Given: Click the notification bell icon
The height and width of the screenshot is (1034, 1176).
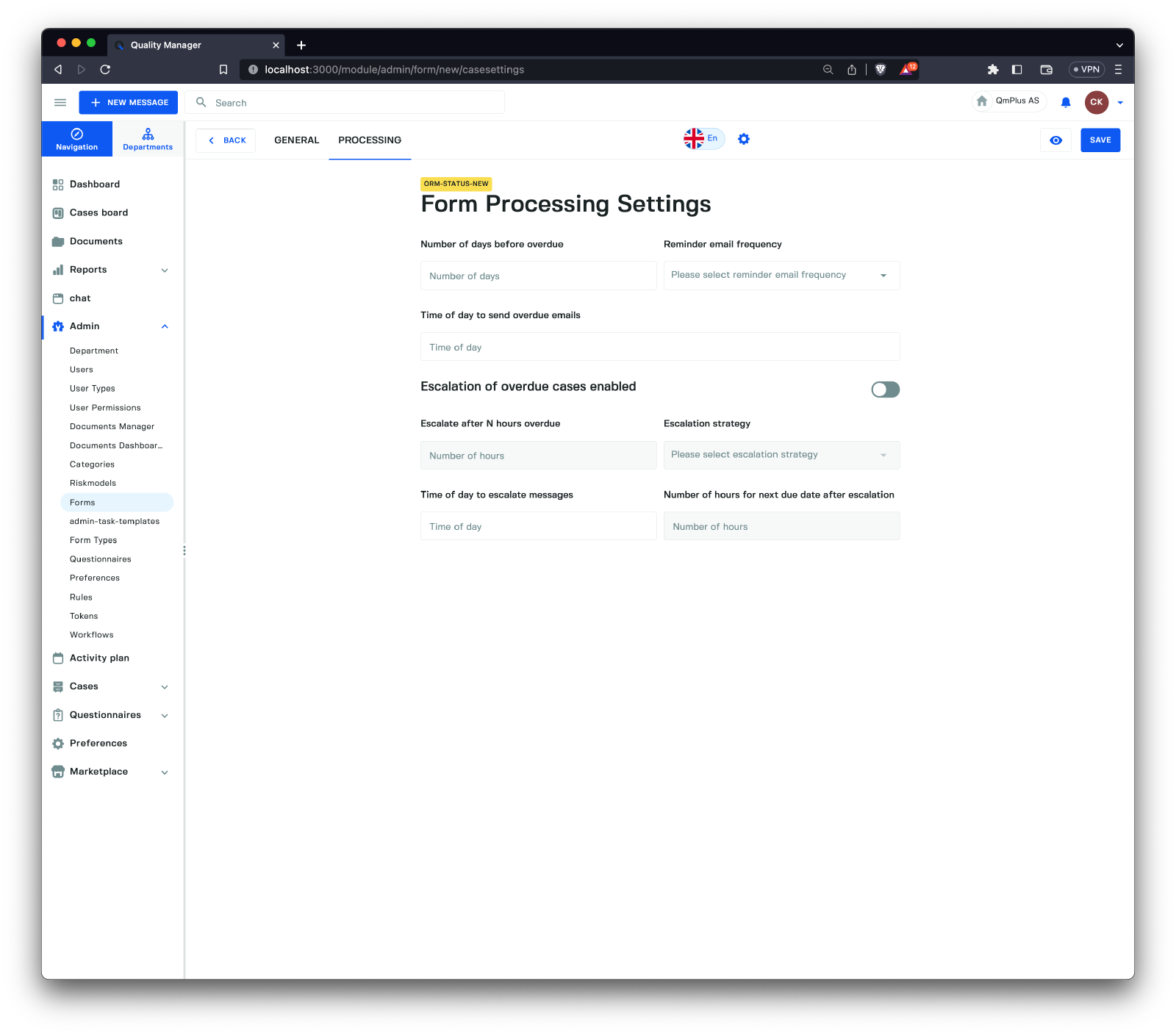Looking at the screenshot, I should pos(1065,103).
